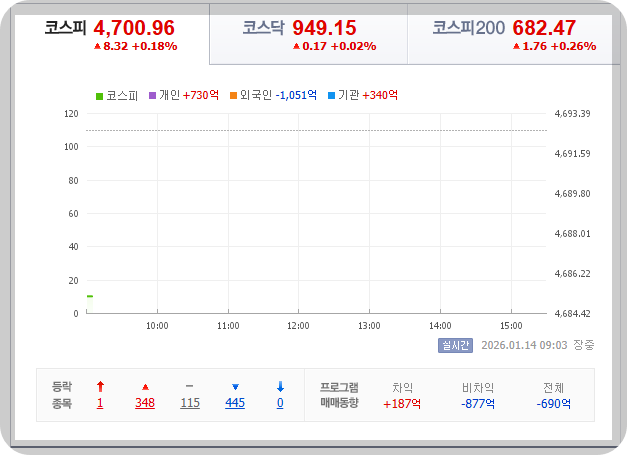This screenshot has height=455, width=627.
Task: Click the 코스피200 change 1.76 +0.26%
Action: click(x=555, y=46)
